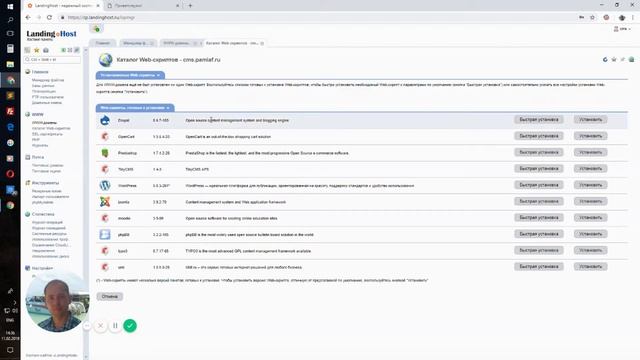Click the typo3 row icon
The width and height of the screenshot is (640, 360).
(x=105, y=251)
